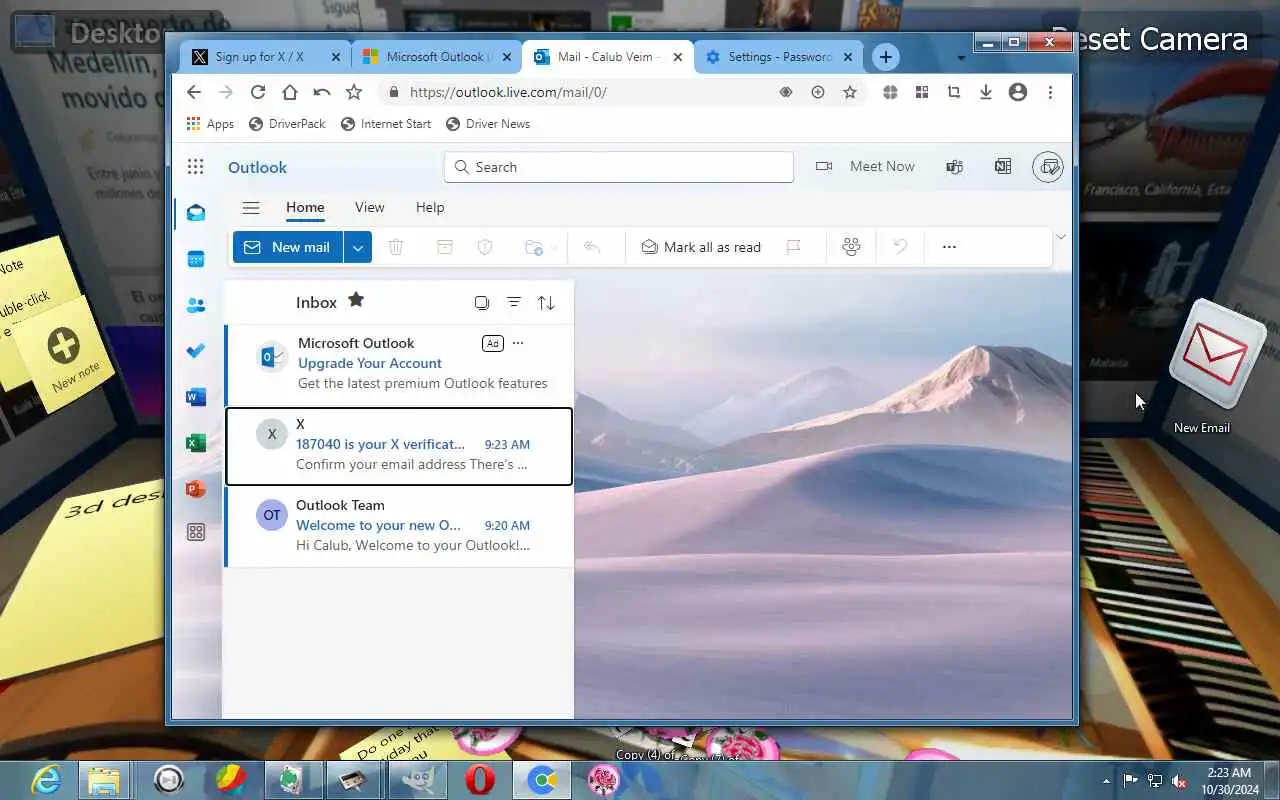This screenshot has height=800, width=1280.
Task: Open the Apps bookmark shortcut
Action: pyautogui.click(x=210, y=124)
